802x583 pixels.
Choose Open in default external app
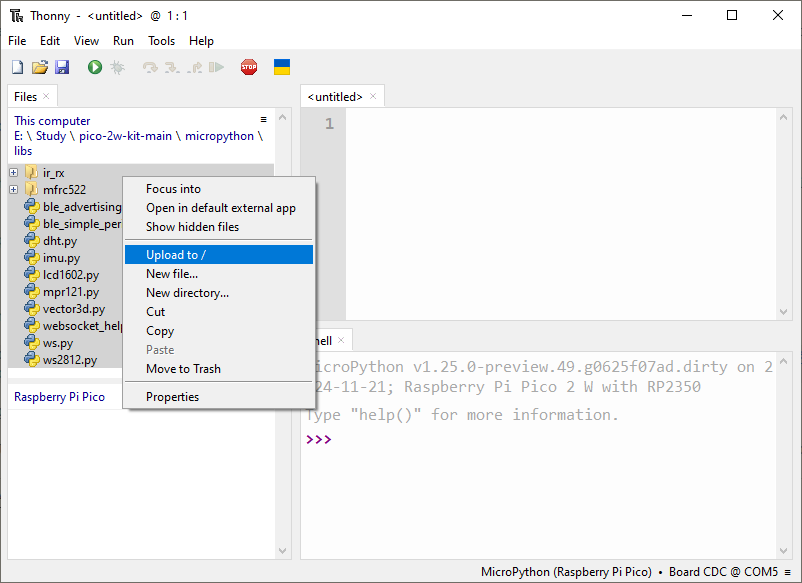pos(219,208)
